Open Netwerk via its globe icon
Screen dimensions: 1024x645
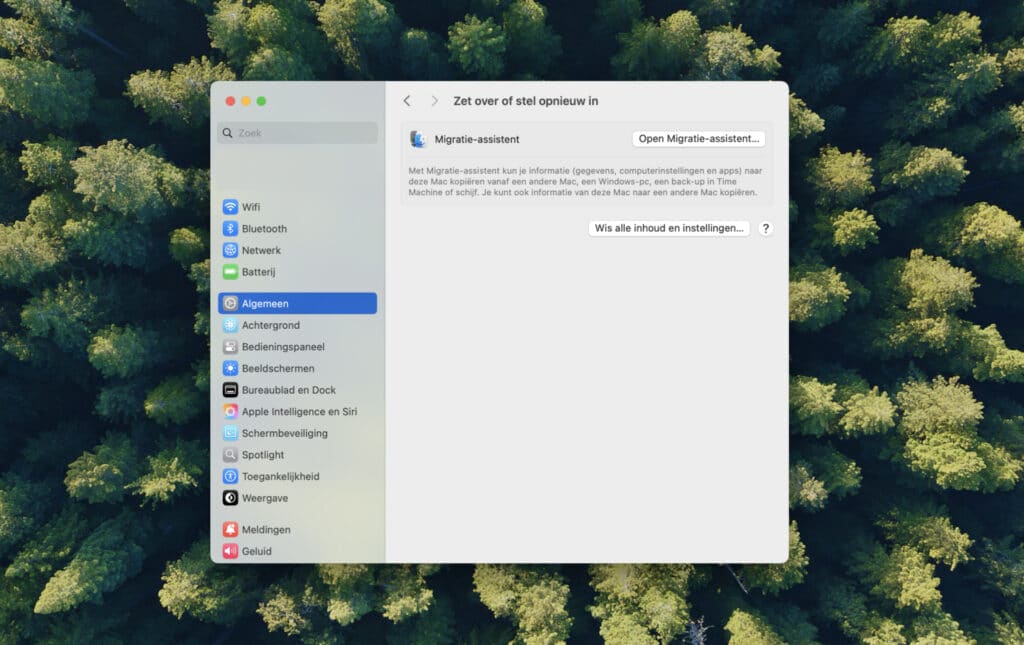point(230,250)
